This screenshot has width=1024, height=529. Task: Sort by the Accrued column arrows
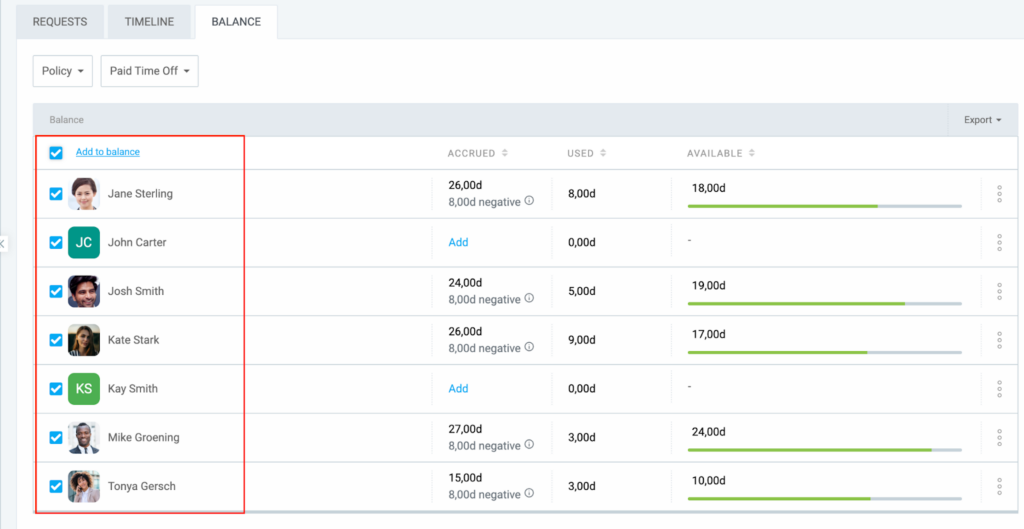[505, 153]
